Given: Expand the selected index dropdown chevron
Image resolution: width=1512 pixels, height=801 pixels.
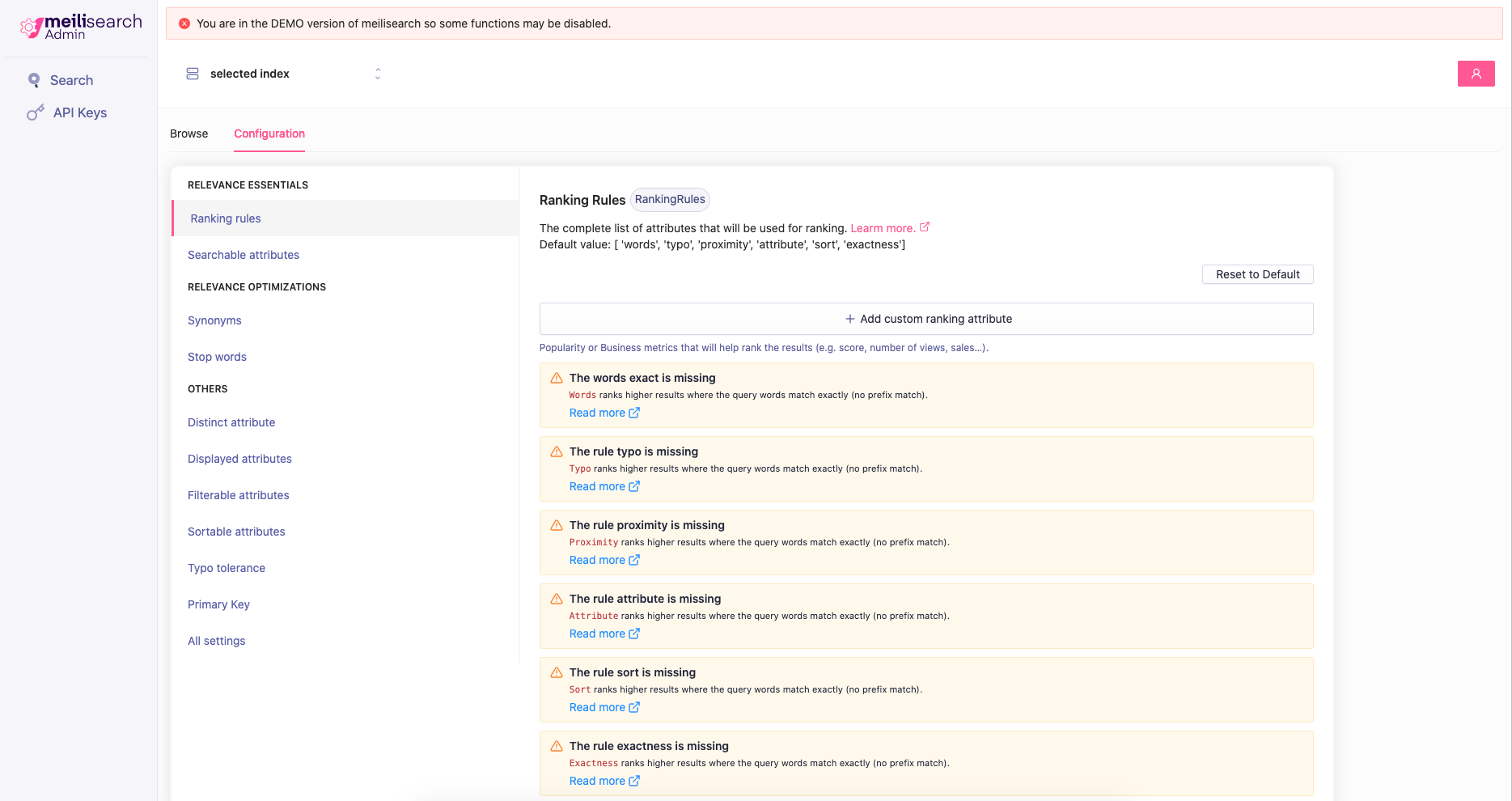Looking at the screenshot, I should pos(377,74).
